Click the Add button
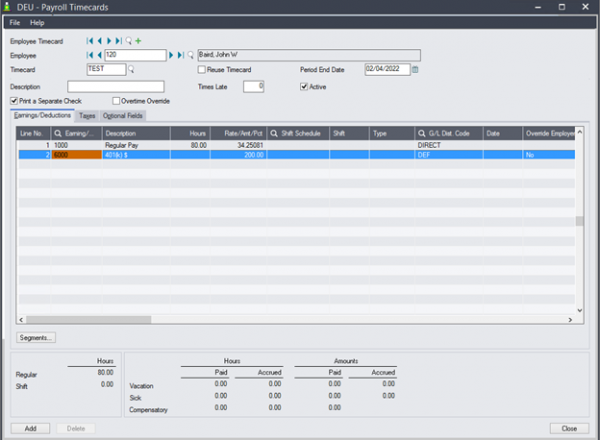 tap(30, 429)
